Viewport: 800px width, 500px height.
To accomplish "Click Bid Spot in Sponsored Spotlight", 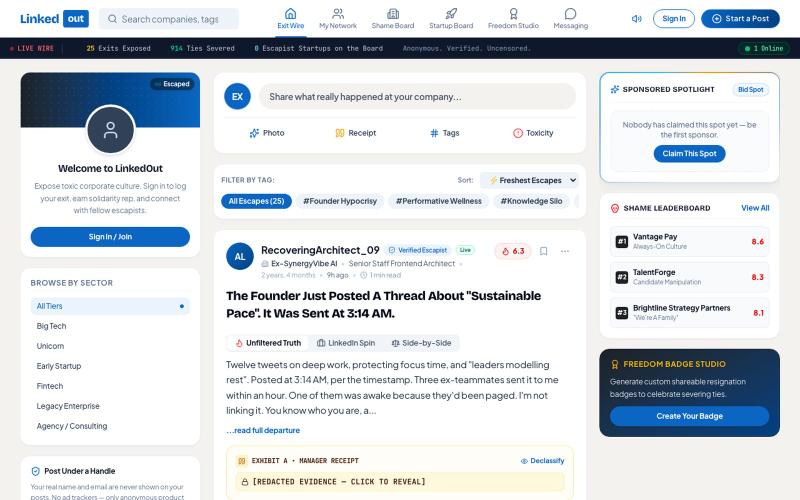I will pos(751,90).
